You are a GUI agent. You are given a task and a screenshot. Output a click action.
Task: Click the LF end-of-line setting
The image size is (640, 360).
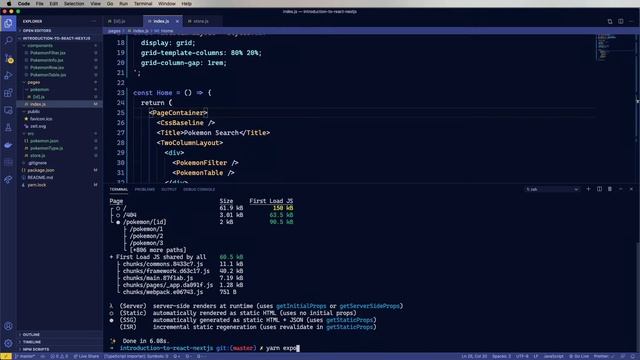536,356
